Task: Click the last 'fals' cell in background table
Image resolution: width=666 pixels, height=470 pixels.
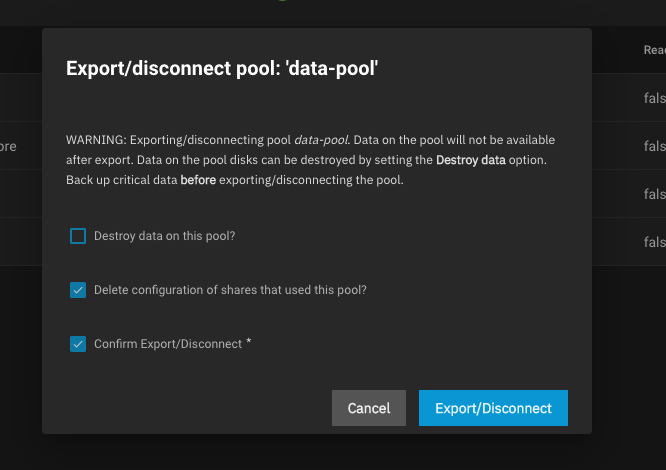Action: pyautogui.click(x=654, y=242)
